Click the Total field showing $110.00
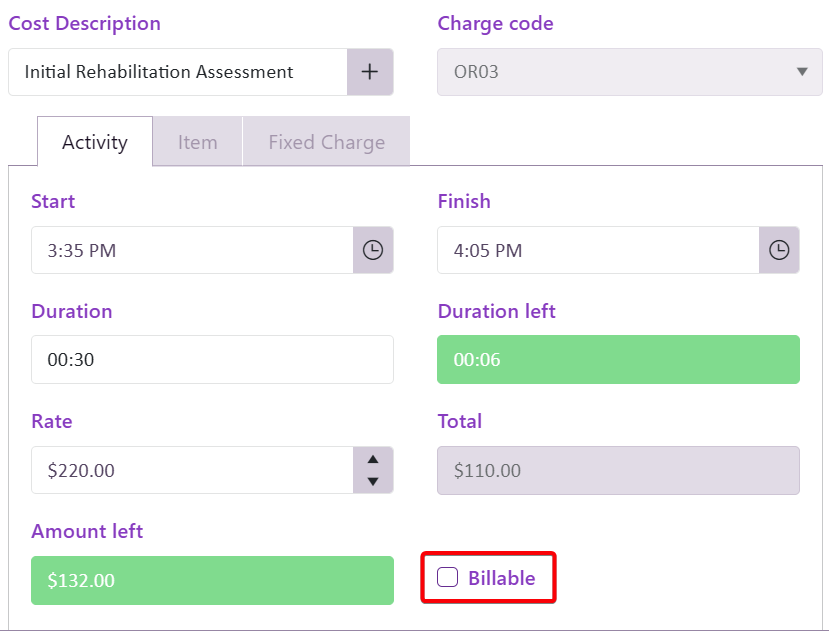The image size is (829, 634). coord(618,470)
